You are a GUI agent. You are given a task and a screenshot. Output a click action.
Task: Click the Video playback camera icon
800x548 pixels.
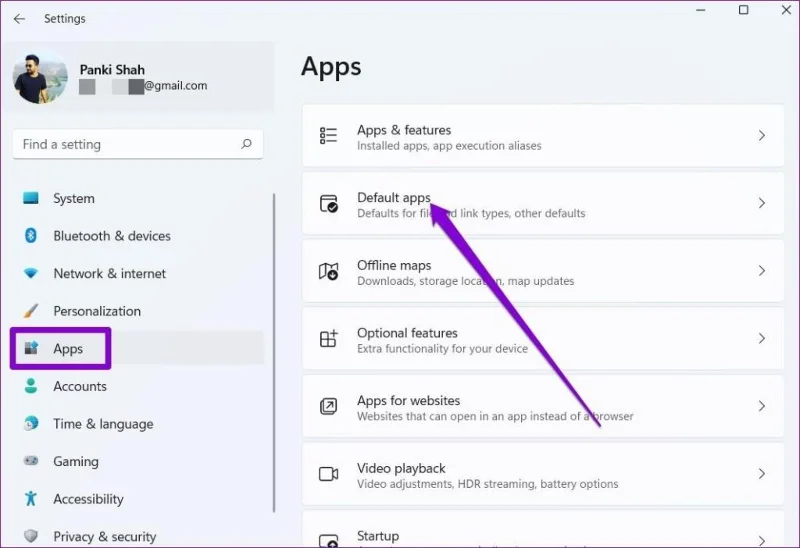pyautogui.click(x=328, y=474)
